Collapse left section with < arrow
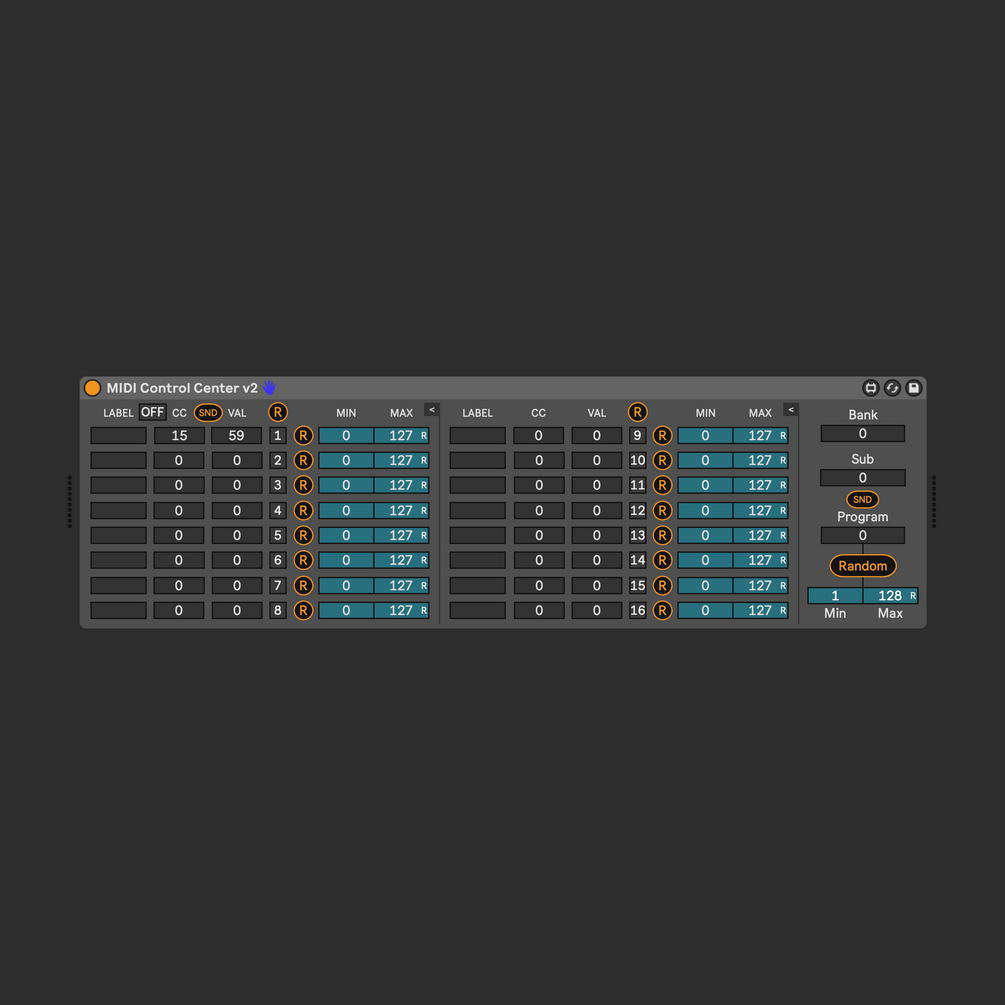1005x1005 pixels. click(x=431, y=410)
